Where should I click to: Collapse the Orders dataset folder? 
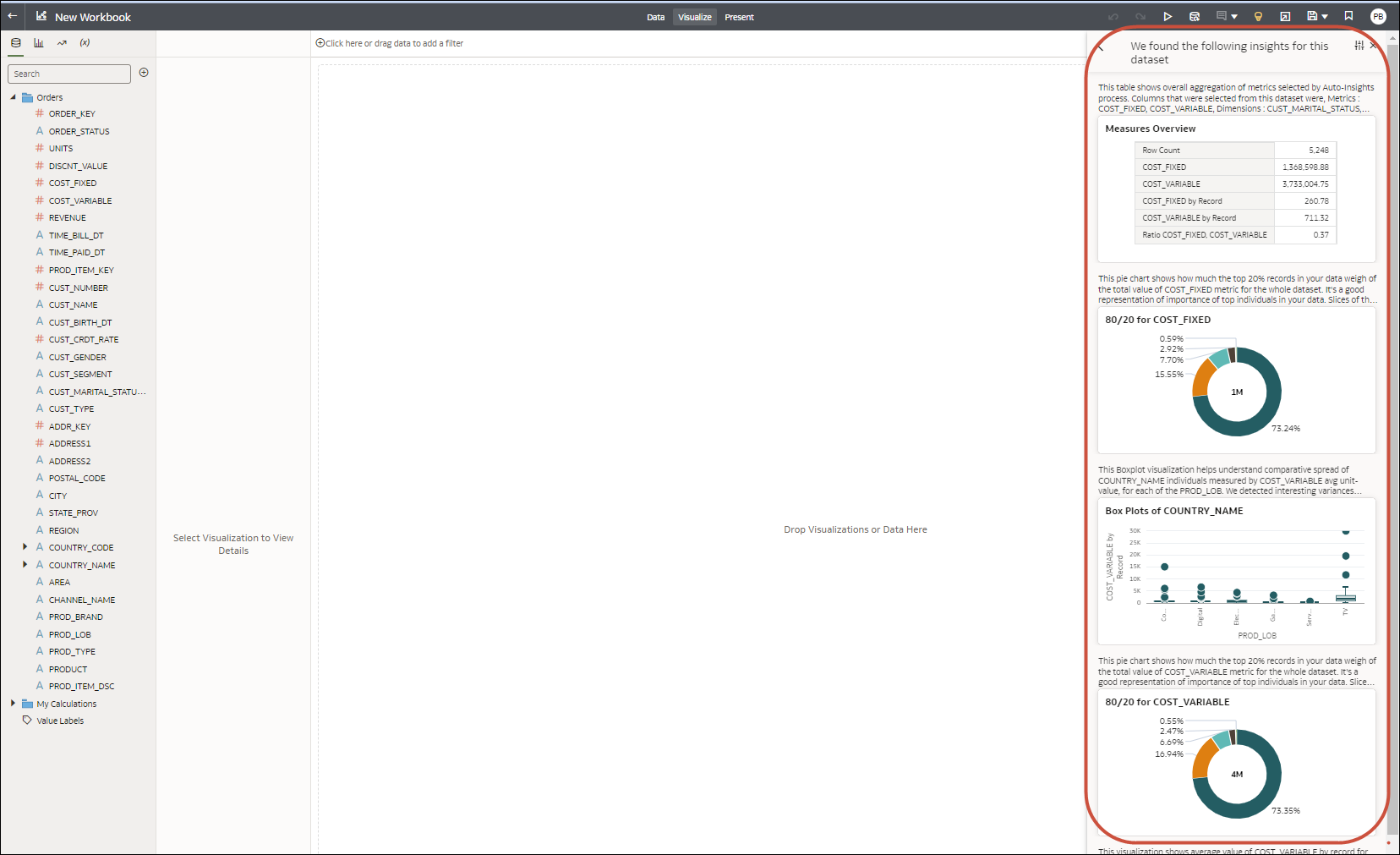14,97
